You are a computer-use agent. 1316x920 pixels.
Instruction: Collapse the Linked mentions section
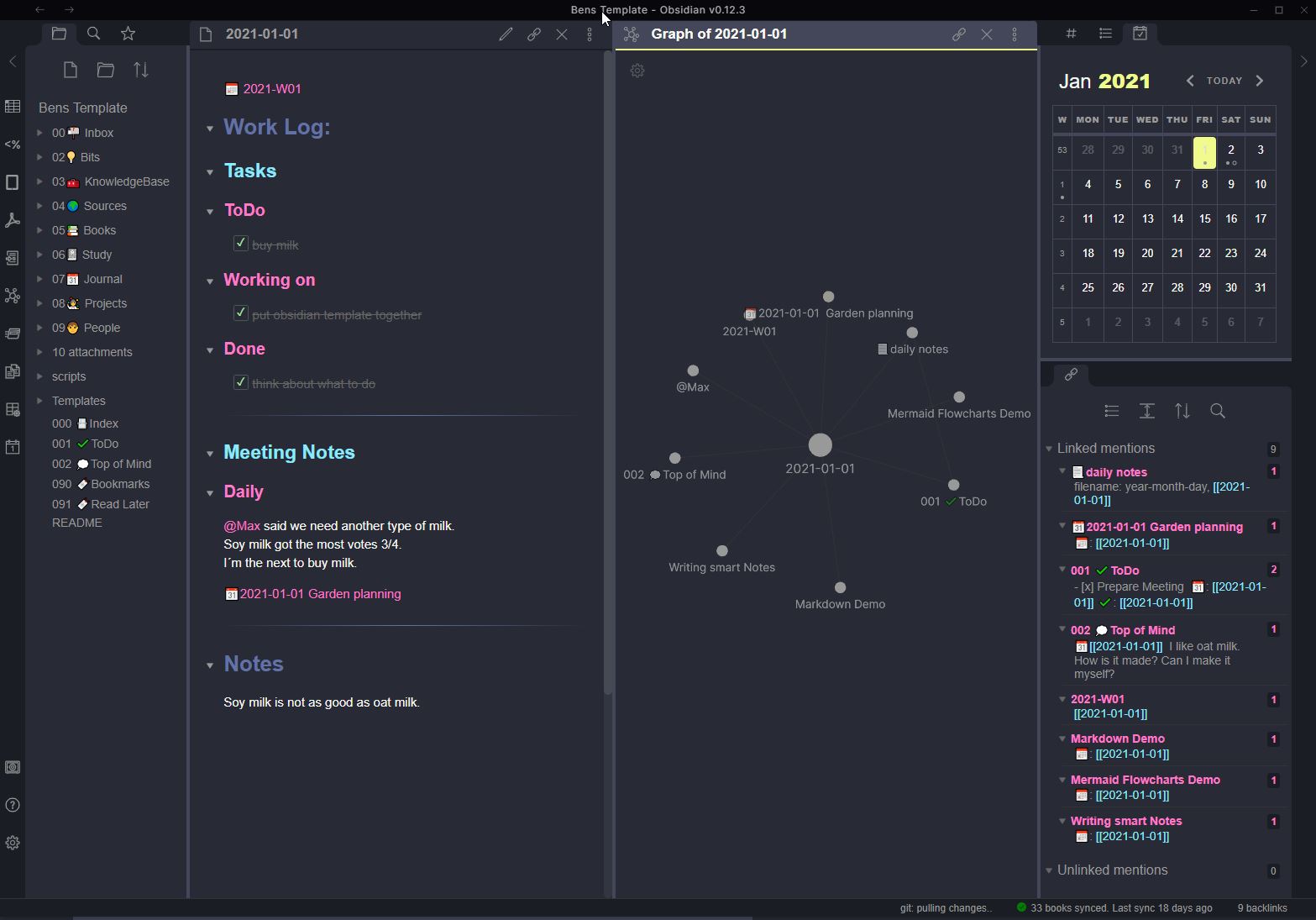click(x=1049, y=449)
